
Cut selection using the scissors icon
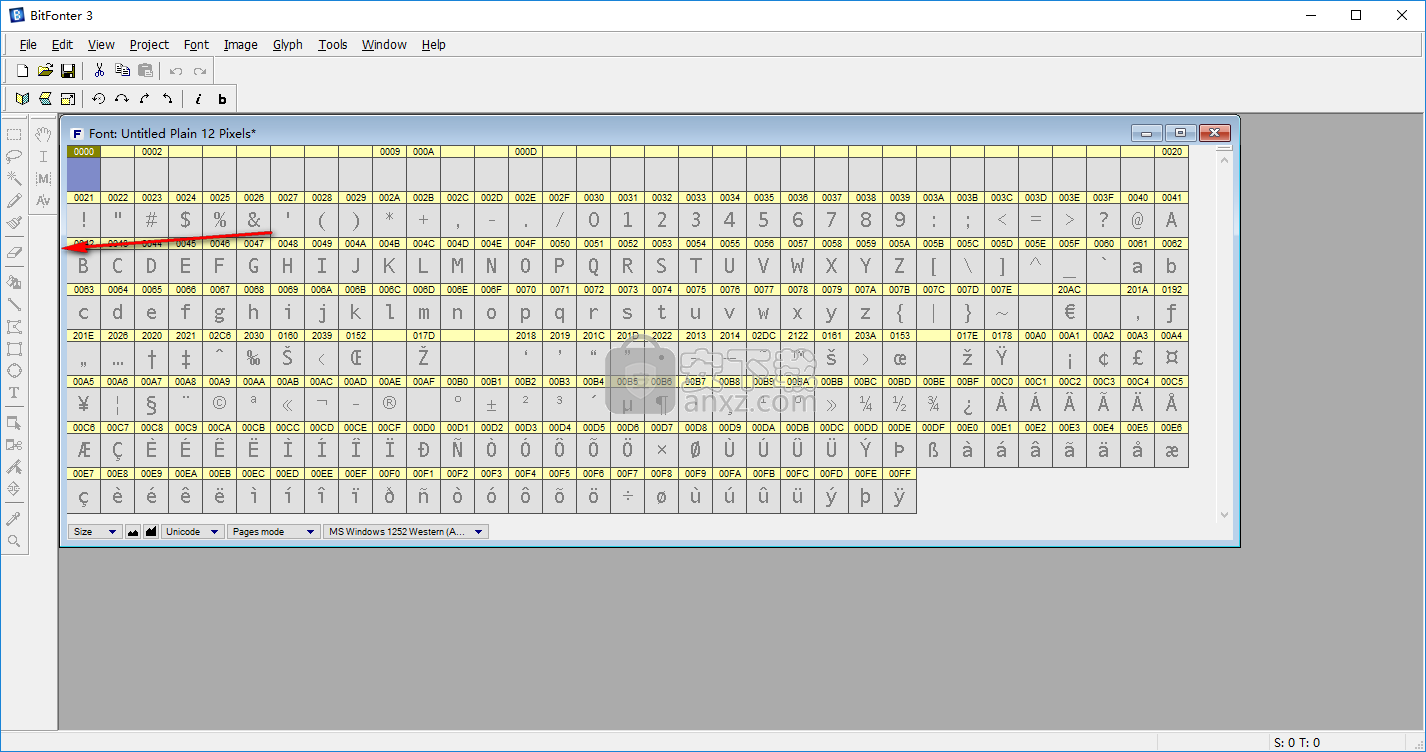pos(99,71)
